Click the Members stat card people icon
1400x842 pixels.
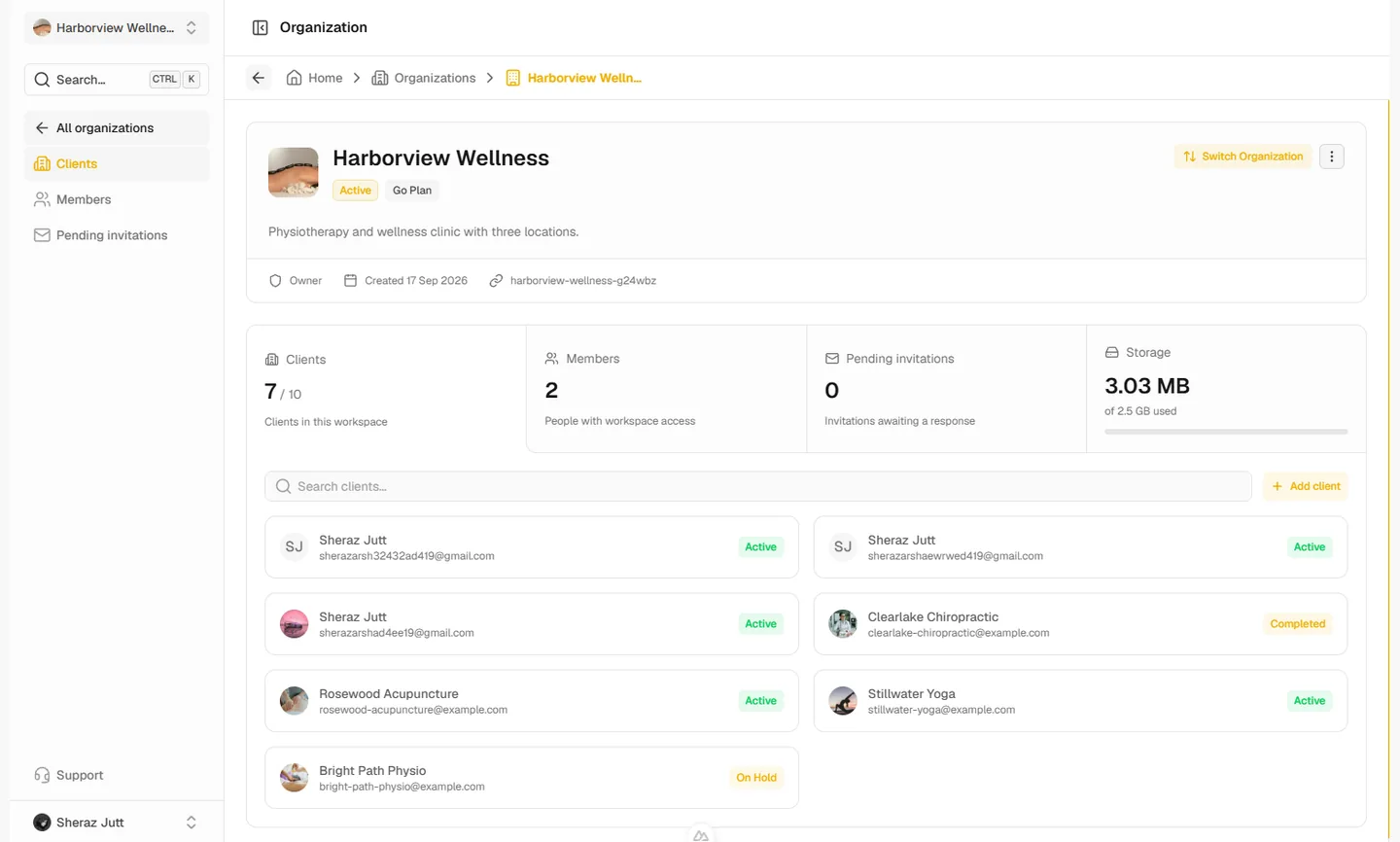(x=551, y=359)
